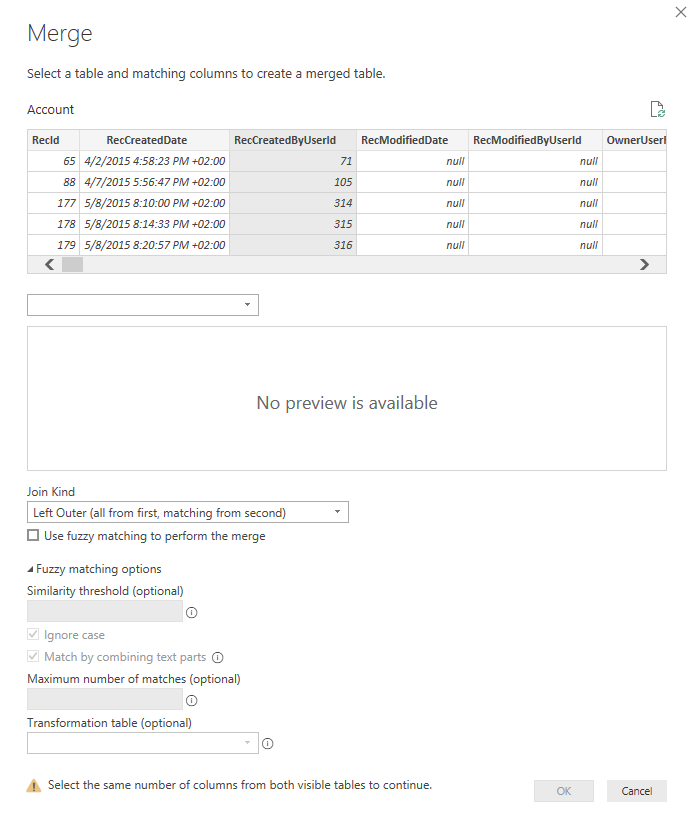Click the OK button
The height and width of the screenshot is (824, 694).
click(x=564, y=791)
